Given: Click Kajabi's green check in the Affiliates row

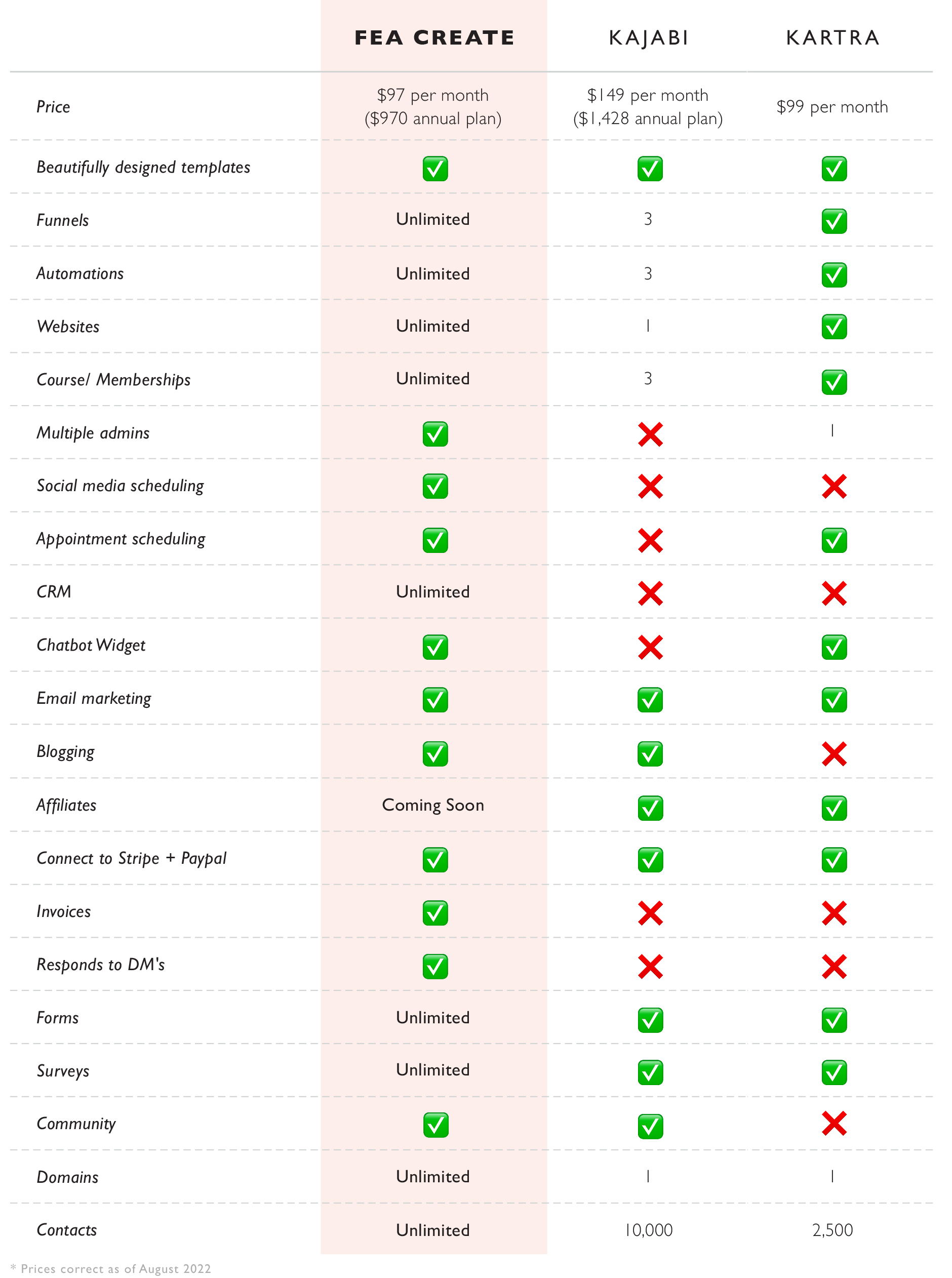Looking at the screenshot, I should [650, 808].
